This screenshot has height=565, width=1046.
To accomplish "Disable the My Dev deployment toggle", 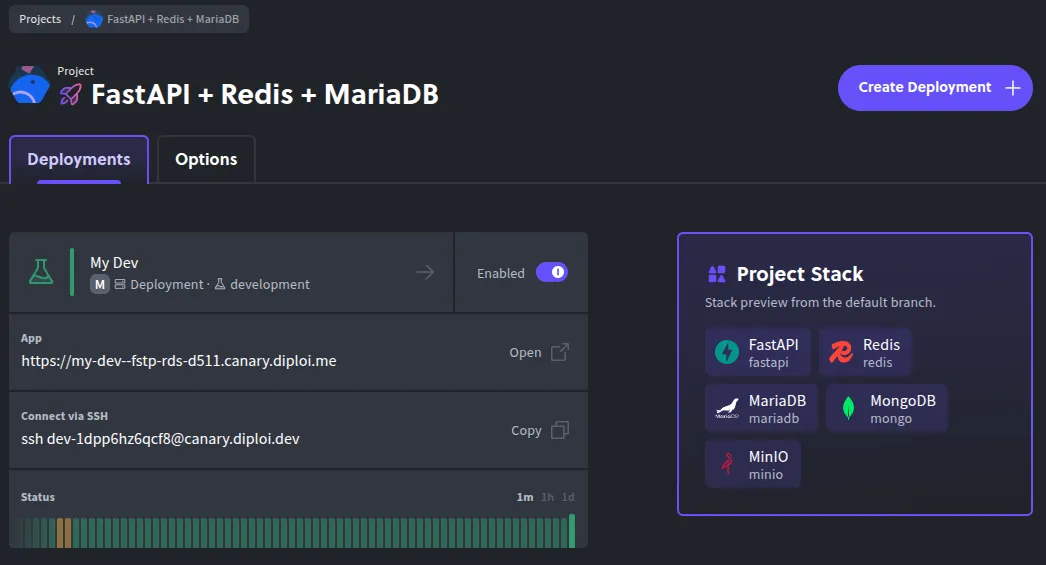I will click(x=552, y=272).
